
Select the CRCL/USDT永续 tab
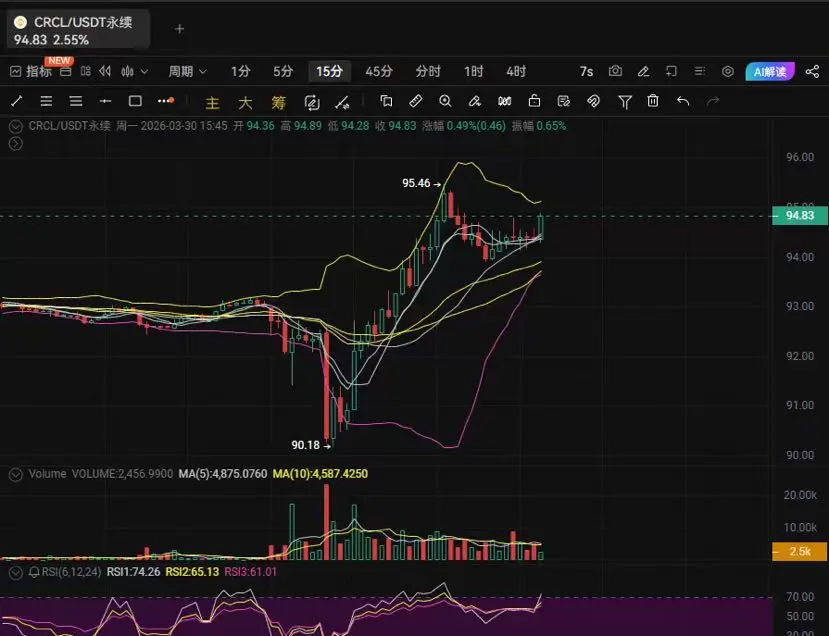78,30
